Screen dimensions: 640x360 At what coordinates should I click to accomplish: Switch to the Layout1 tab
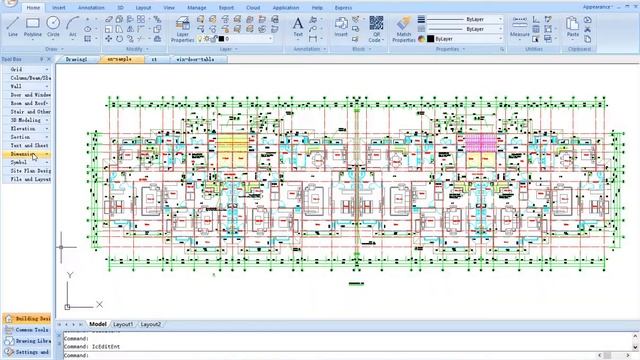point(123,324)
